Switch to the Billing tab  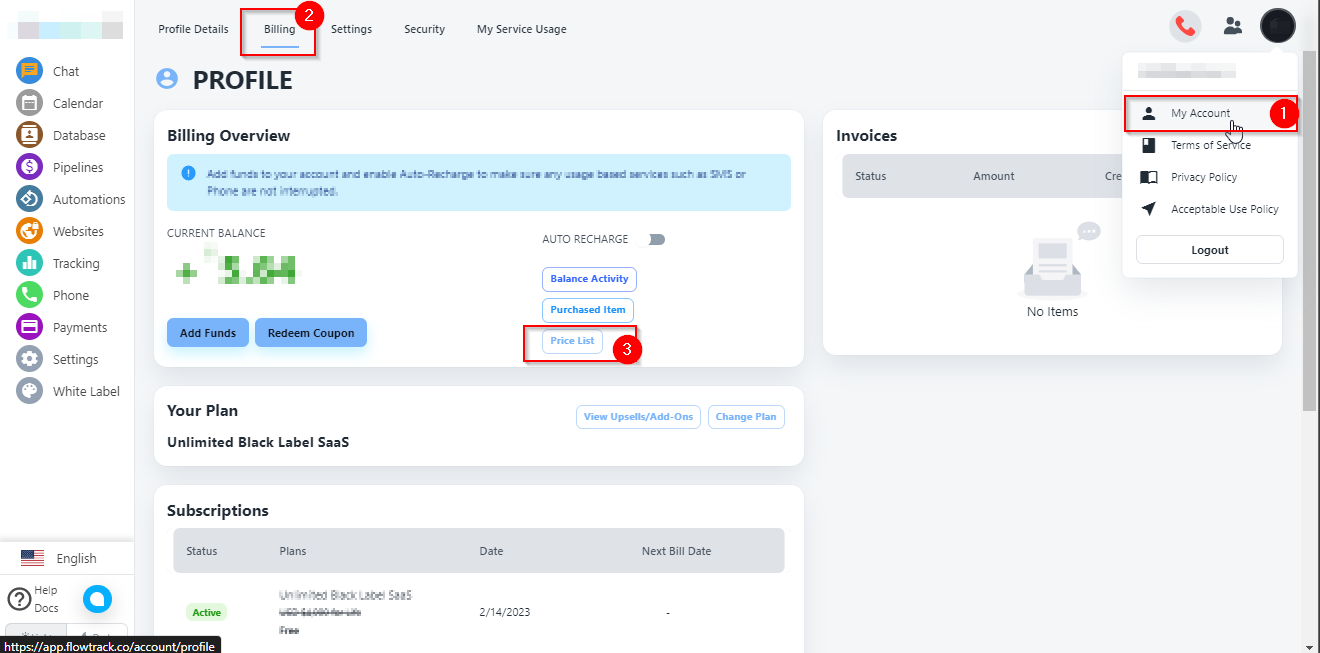(x=280, y=29)
